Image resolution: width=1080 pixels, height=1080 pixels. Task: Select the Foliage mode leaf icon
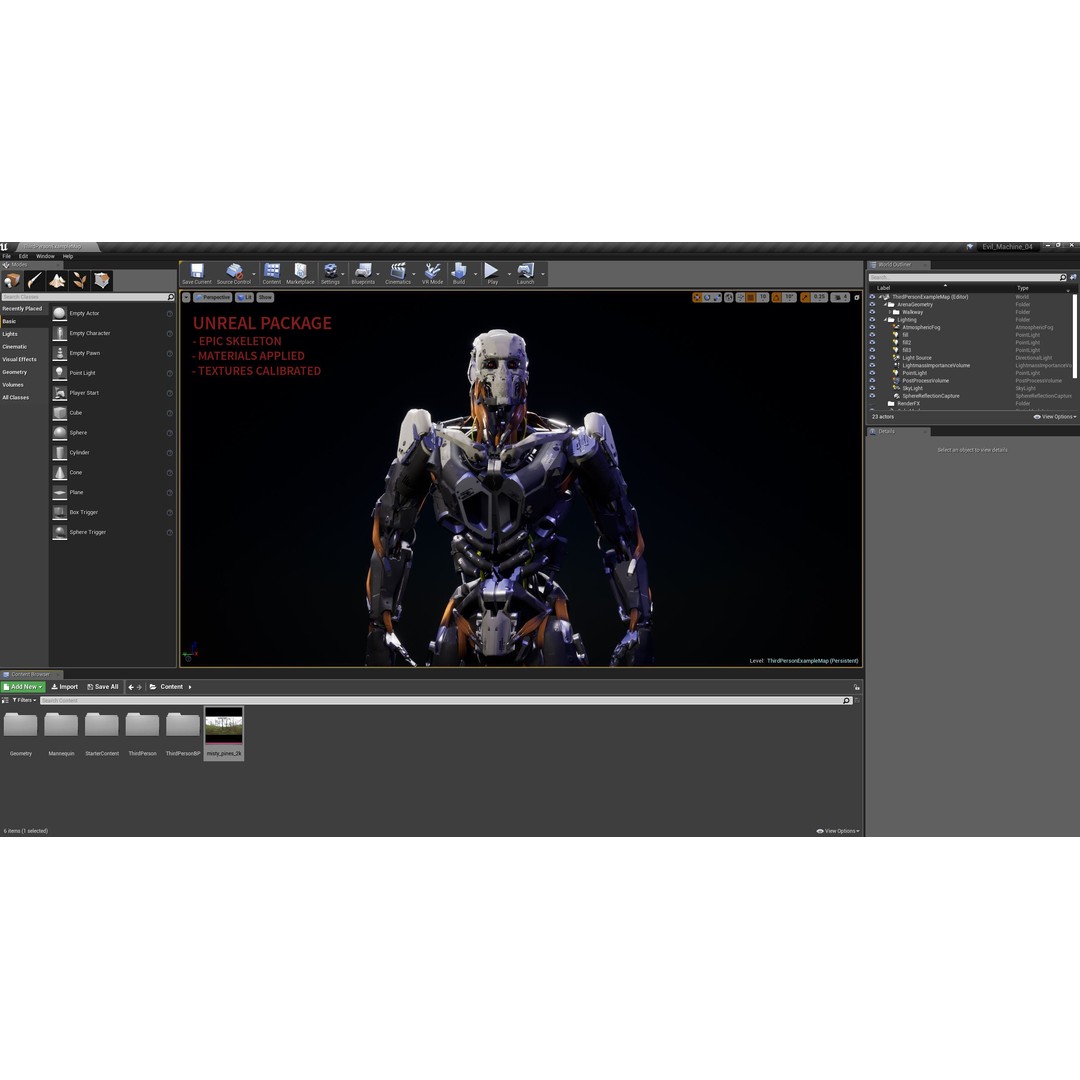(80, 280)
